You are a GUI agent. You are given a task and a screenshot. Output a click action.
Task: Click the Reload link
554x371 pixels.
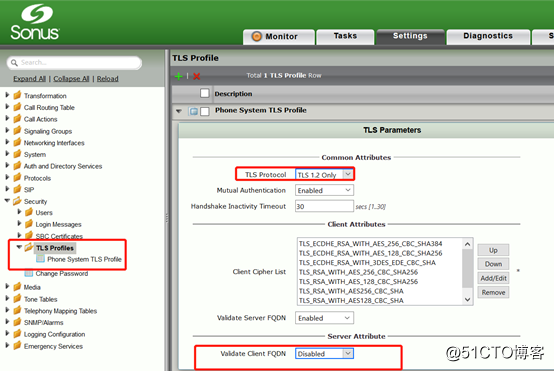[107, 79]
